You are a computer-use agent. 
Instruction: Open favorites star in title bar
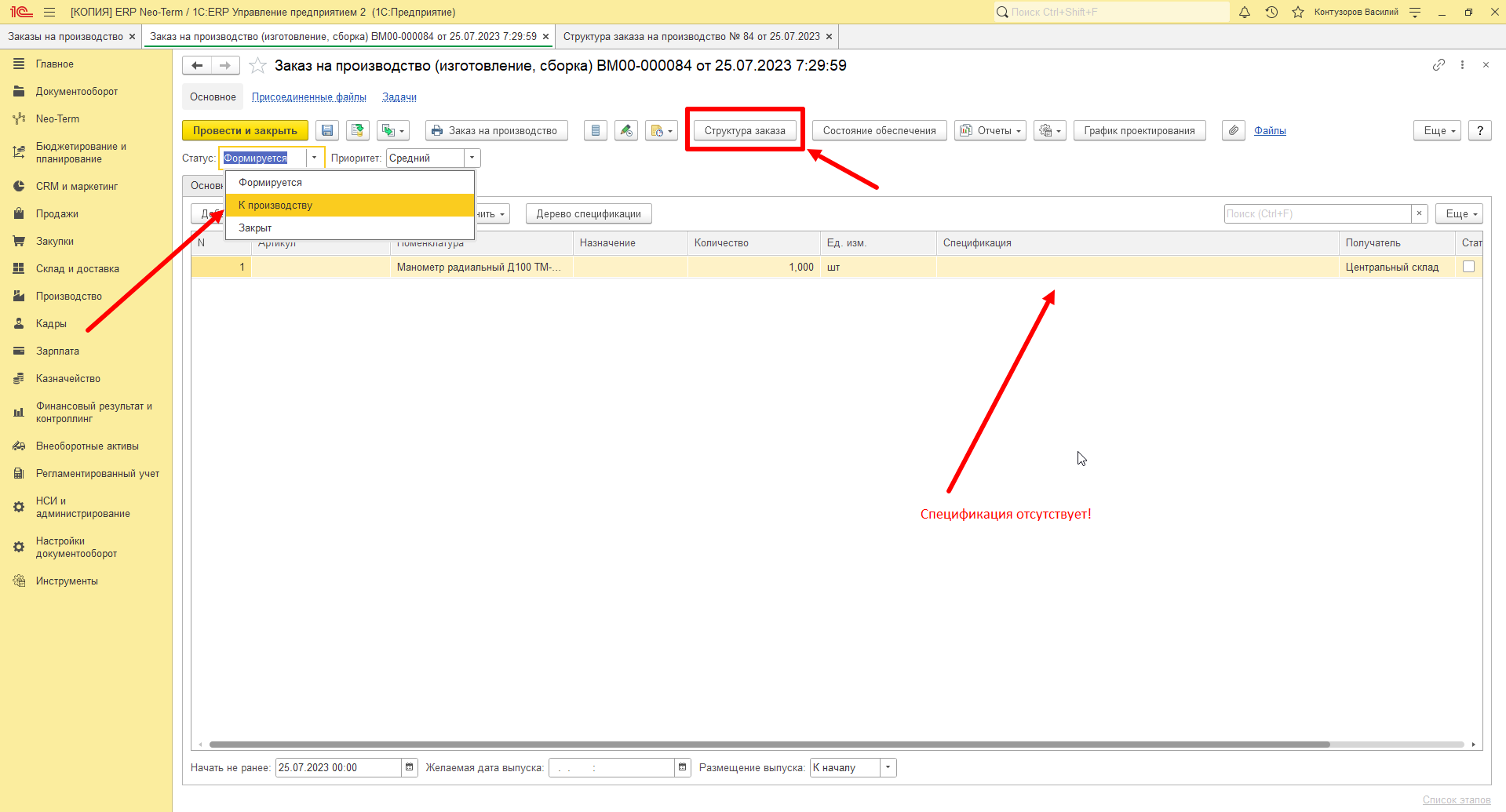click(x=1298, y=12)
